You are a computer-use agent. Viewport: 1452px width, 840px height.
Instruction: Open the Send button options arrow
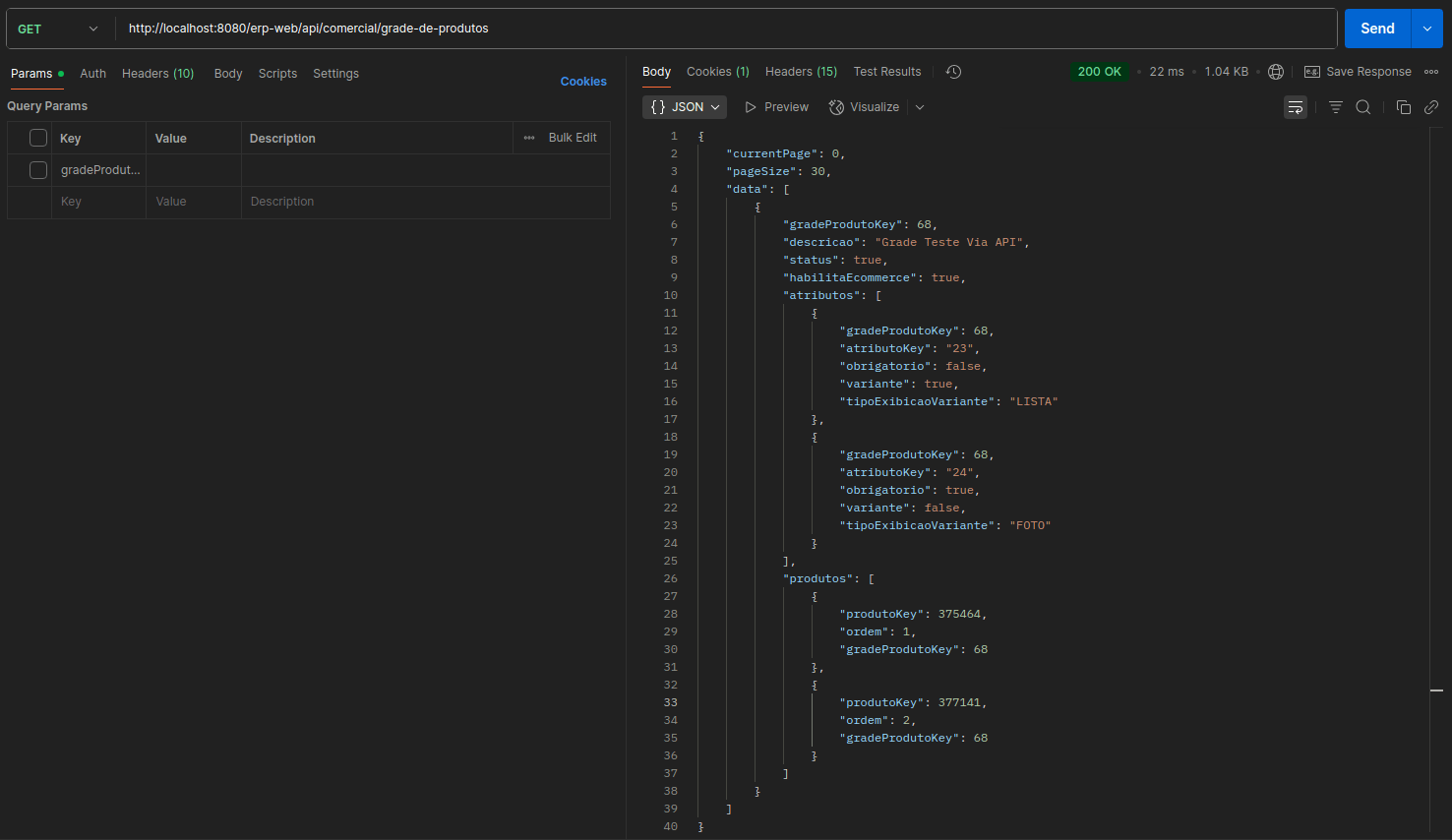tap(1426, 29)
